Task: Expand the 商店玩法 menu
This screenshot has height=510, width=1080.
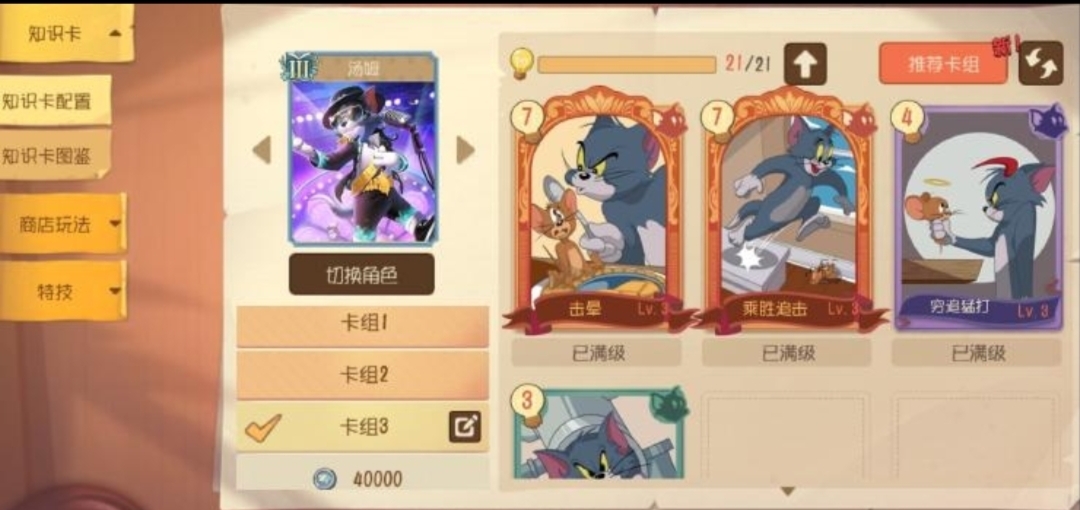Action: (x=63, y=223)
